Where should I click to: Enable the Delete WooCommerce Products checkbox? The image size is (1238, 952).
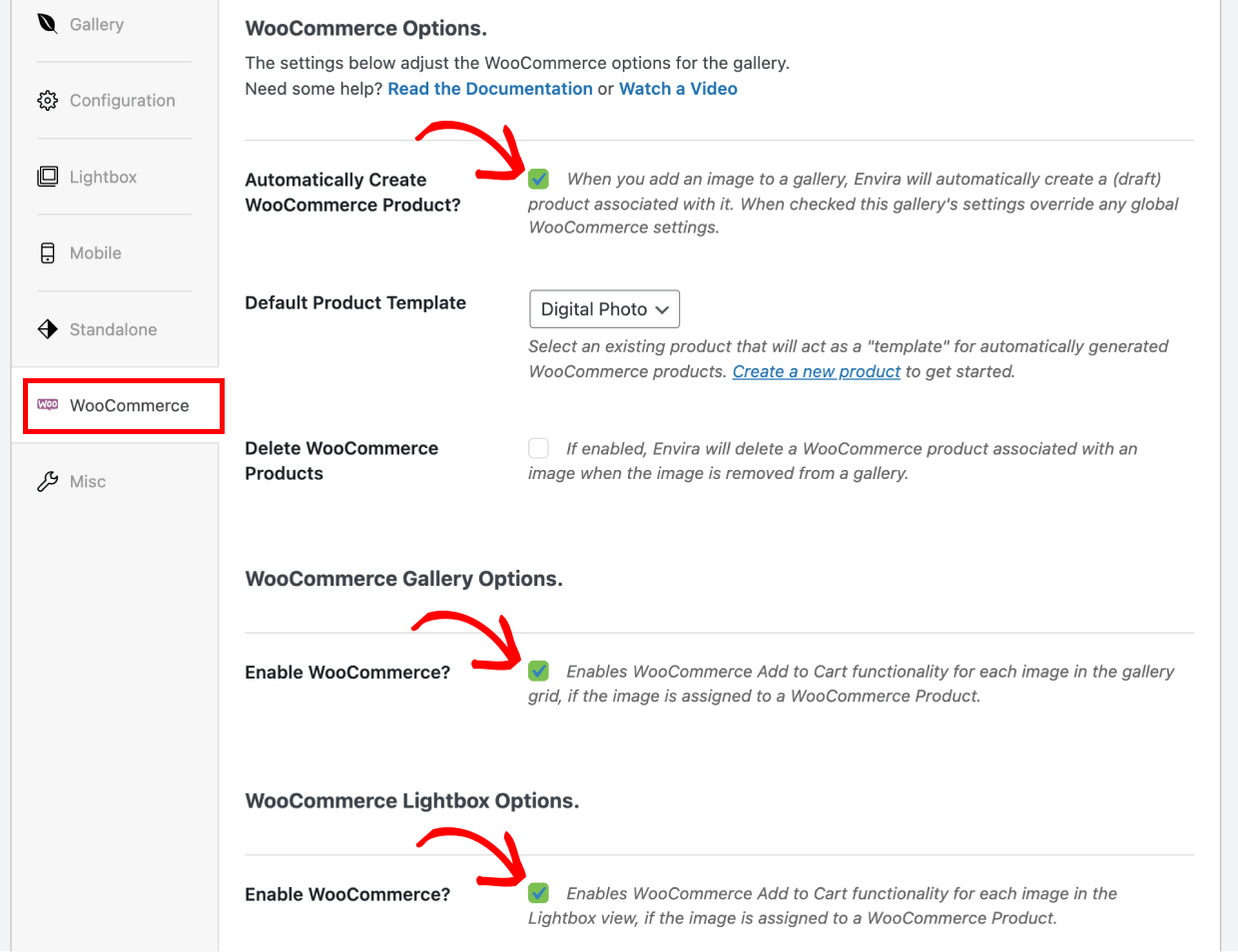[538, 448]
